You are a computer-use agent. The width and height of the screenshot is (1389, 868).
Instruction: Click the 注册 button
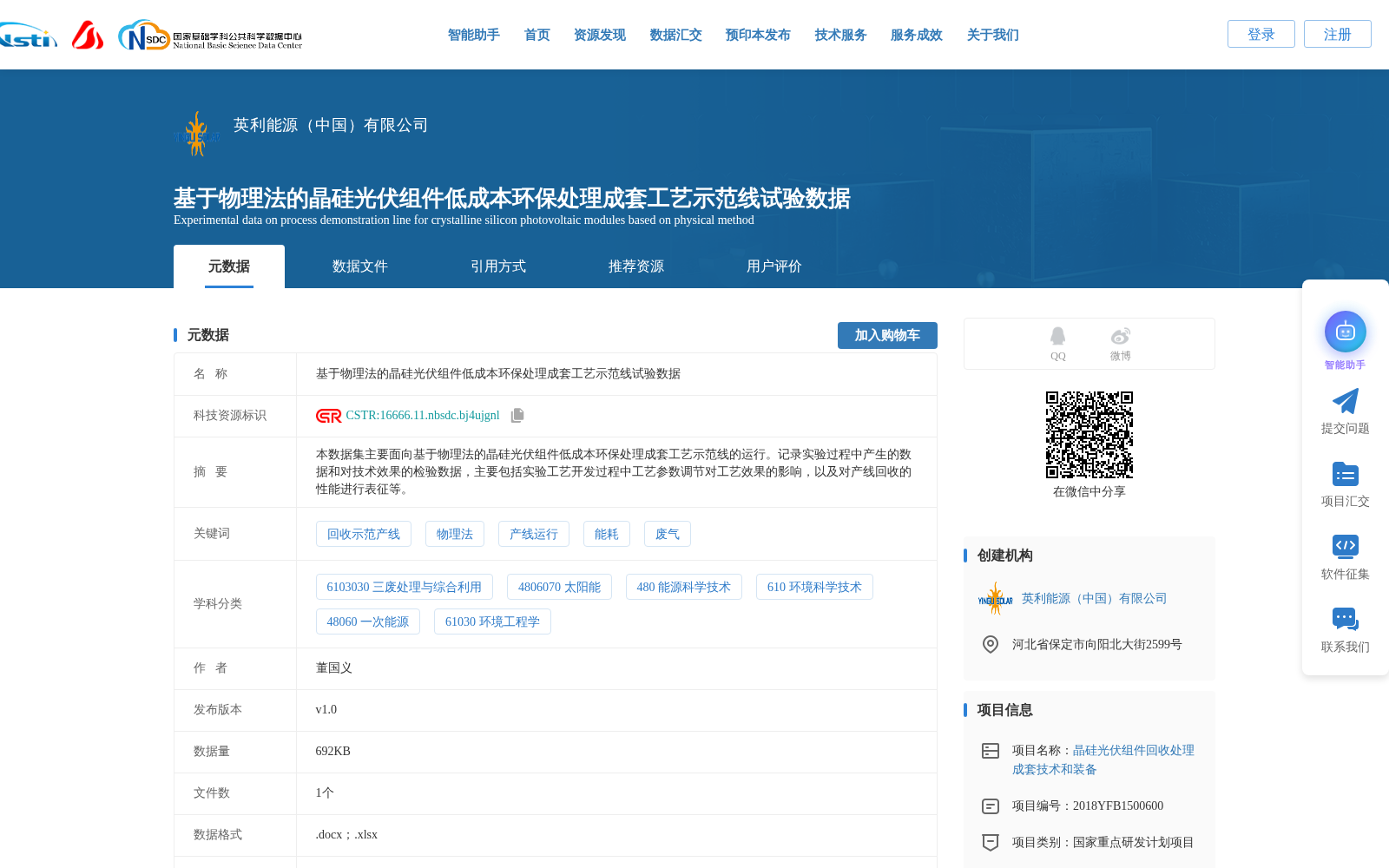click(x=1338, y=34)
